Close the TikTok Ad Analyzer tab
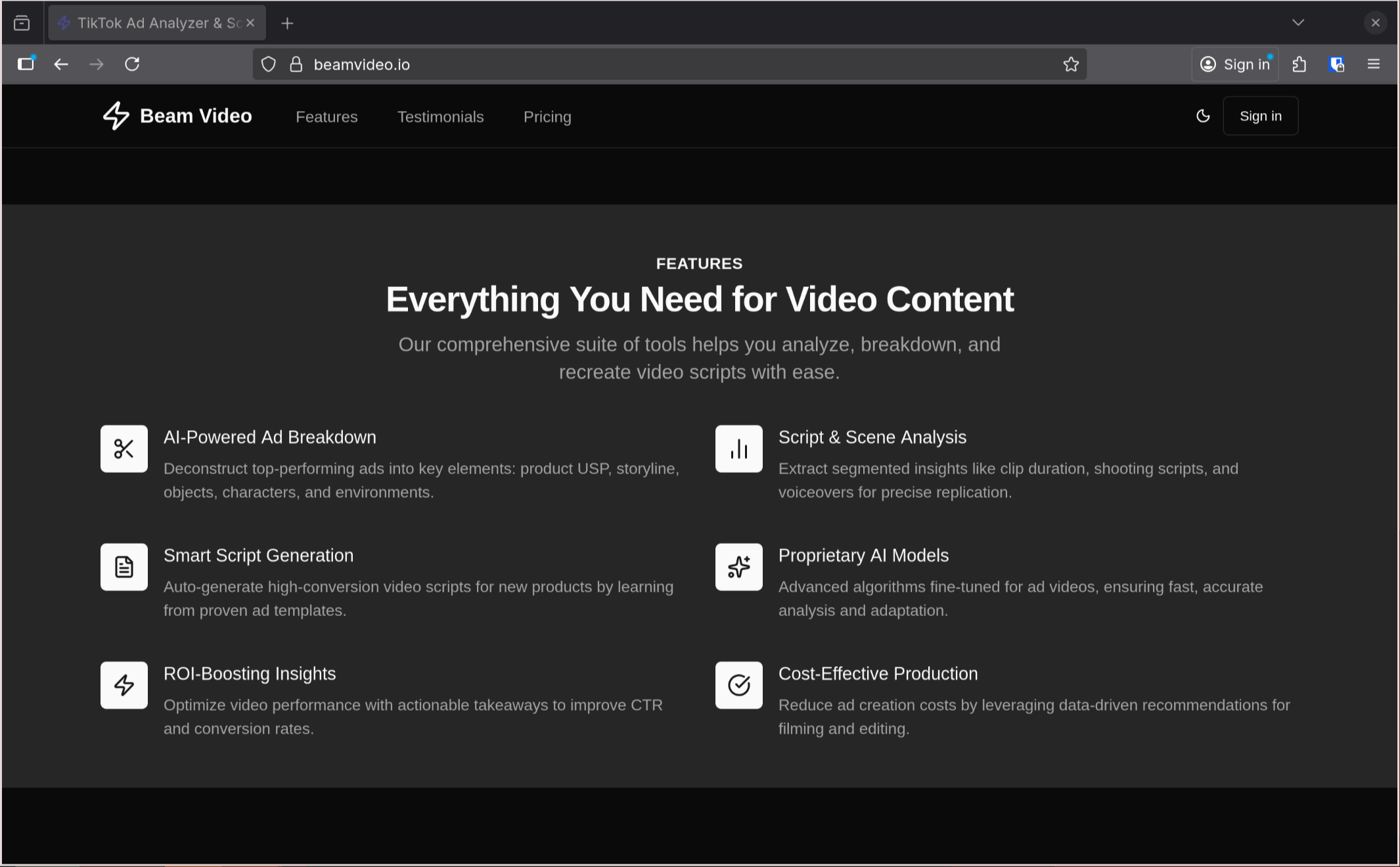Screen dimensions: 1400x867 250,23
